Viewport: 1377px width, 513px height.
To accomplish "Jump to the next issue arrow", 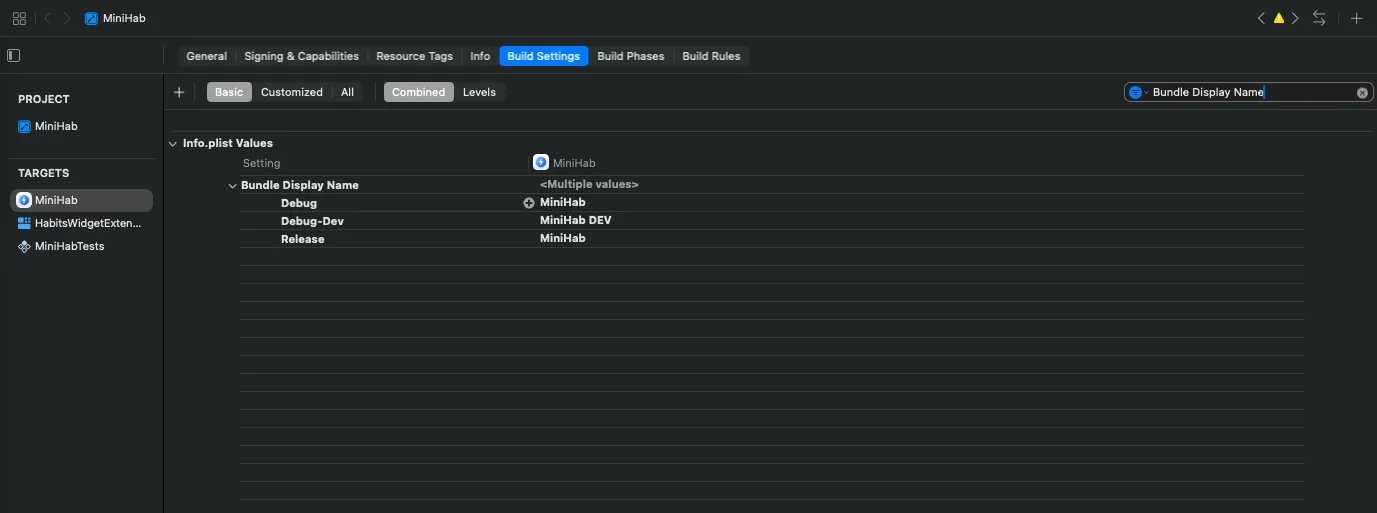I will (x=1295, y=18).
